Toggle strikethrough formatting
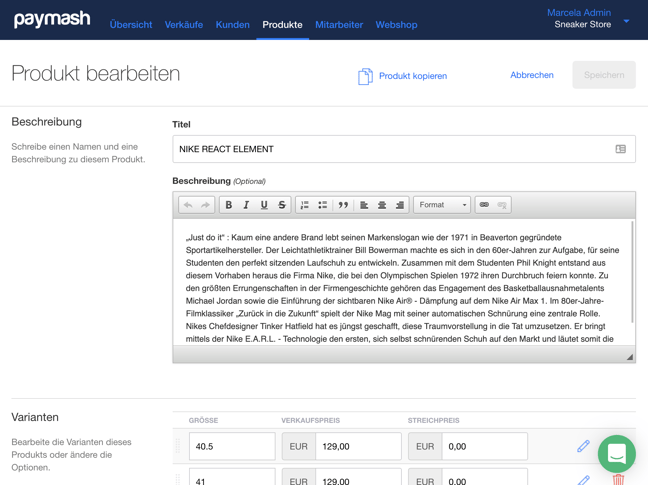The width and height of the screenshot is (648, 485). click(282, 205)
